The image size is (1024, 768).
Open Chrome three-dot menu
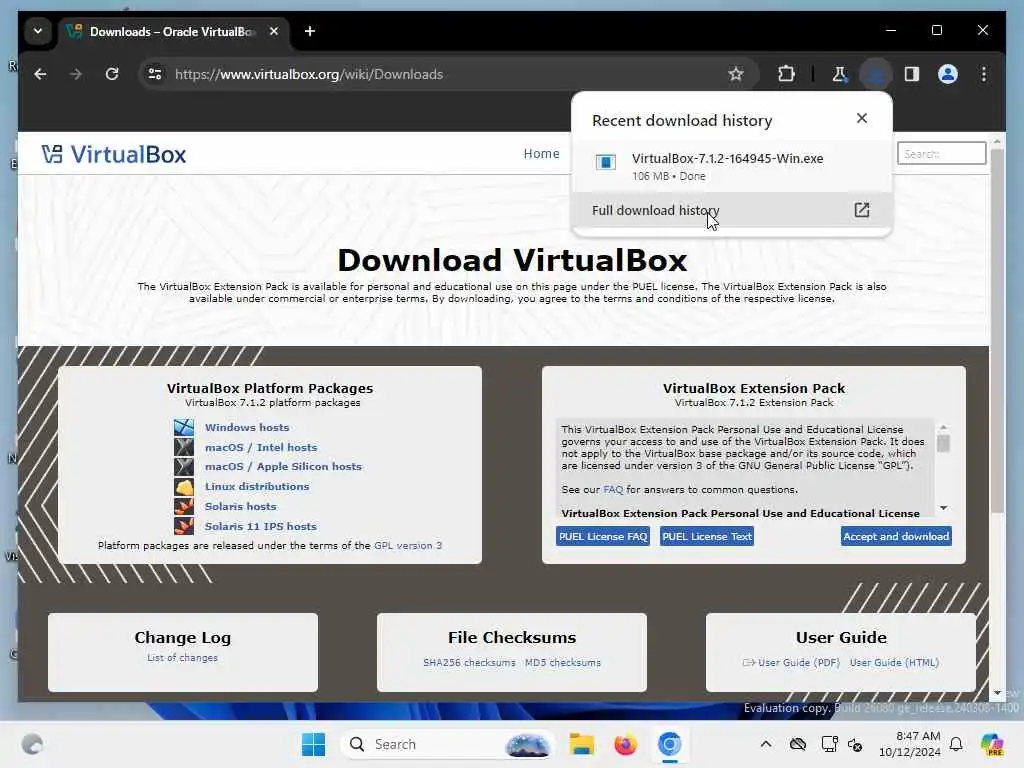pyautogui.click(x=984, y=74)
